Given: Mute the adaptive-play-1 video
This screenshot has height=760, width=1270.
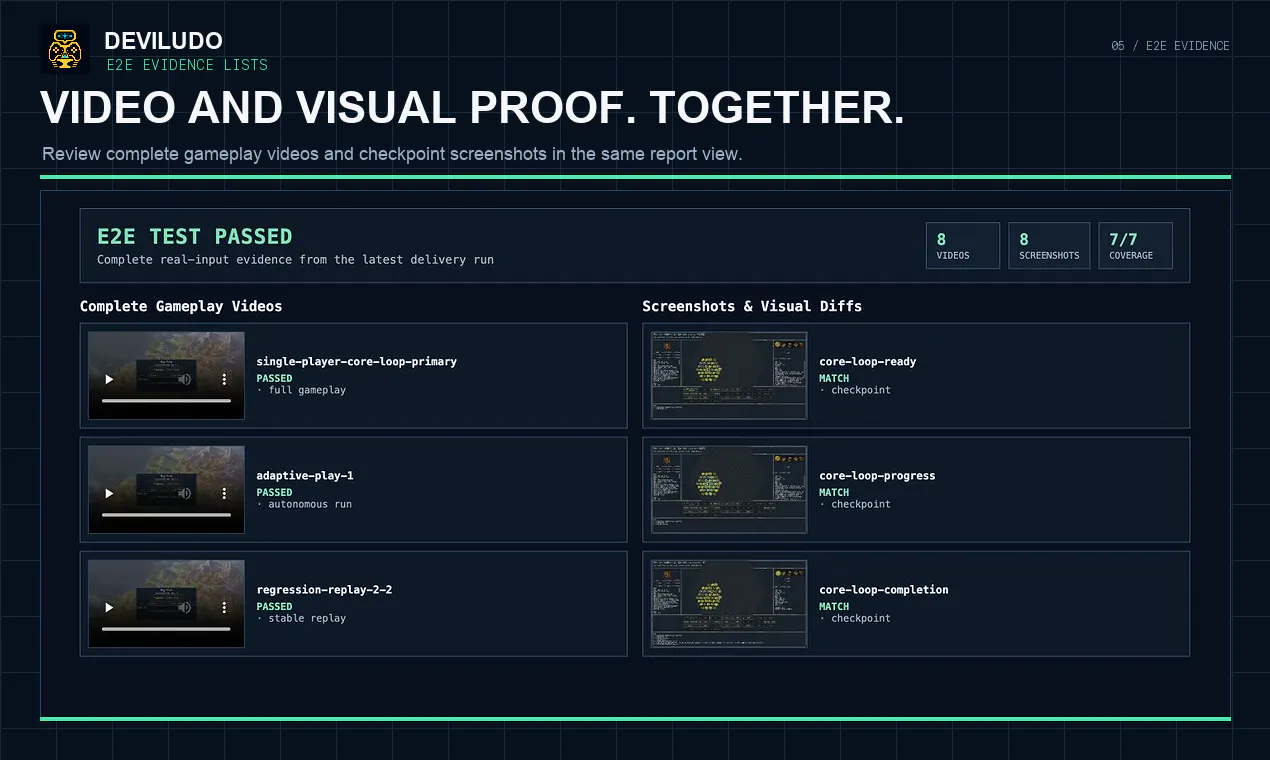Looking at the screenshot, I should tap(184, 494).
